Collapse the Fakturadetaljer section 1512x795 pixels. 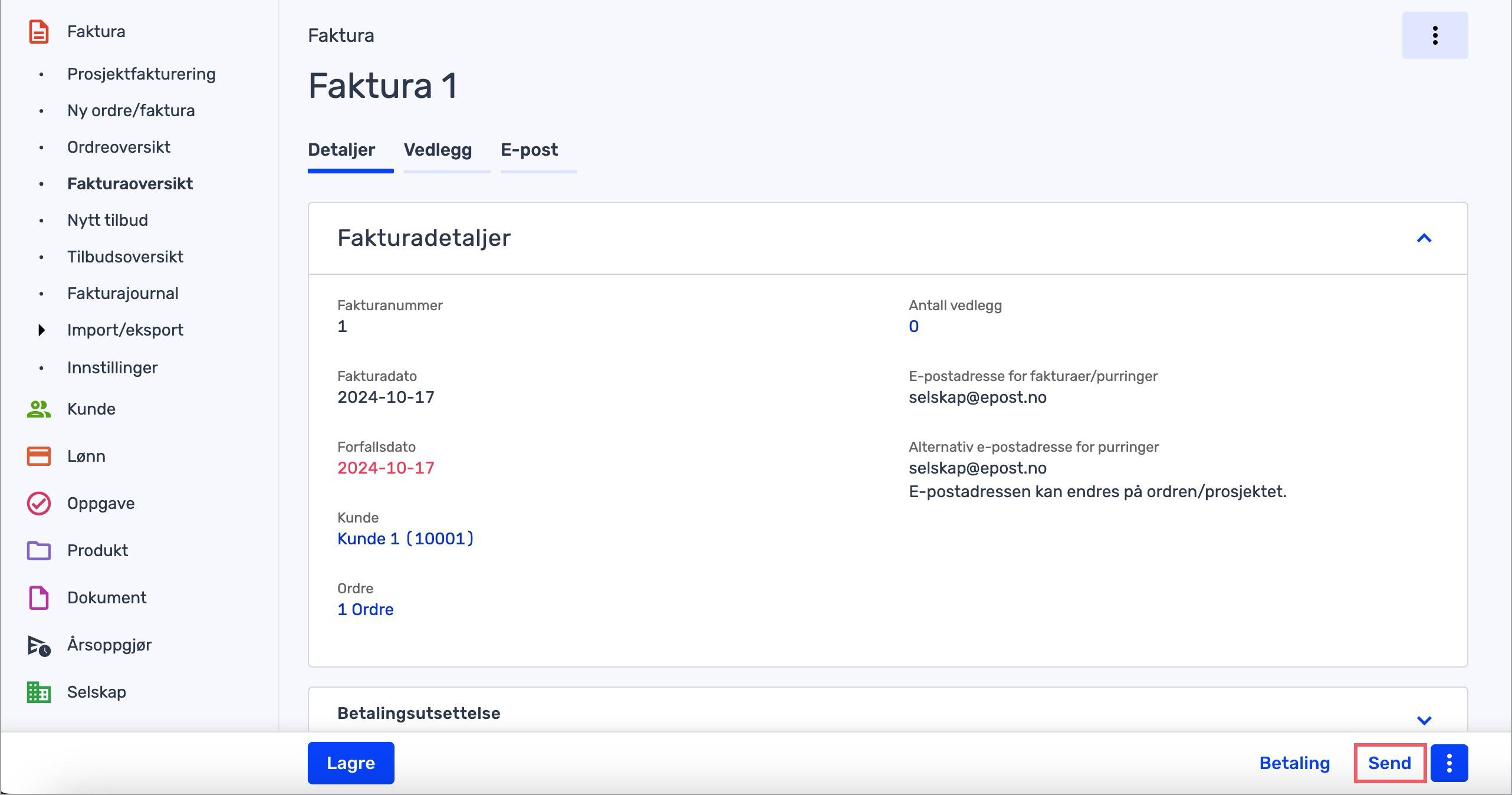1424,238
